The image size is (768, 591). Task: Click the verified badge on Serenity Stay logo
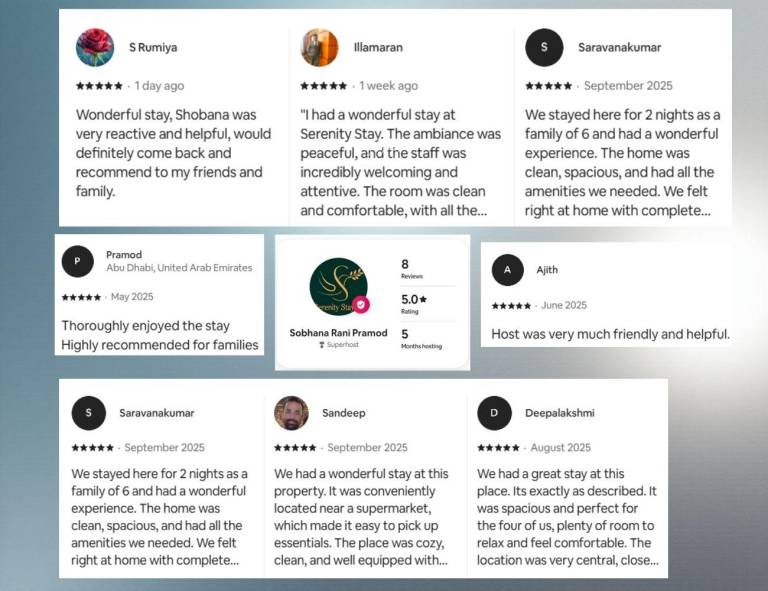coord(361,304)
